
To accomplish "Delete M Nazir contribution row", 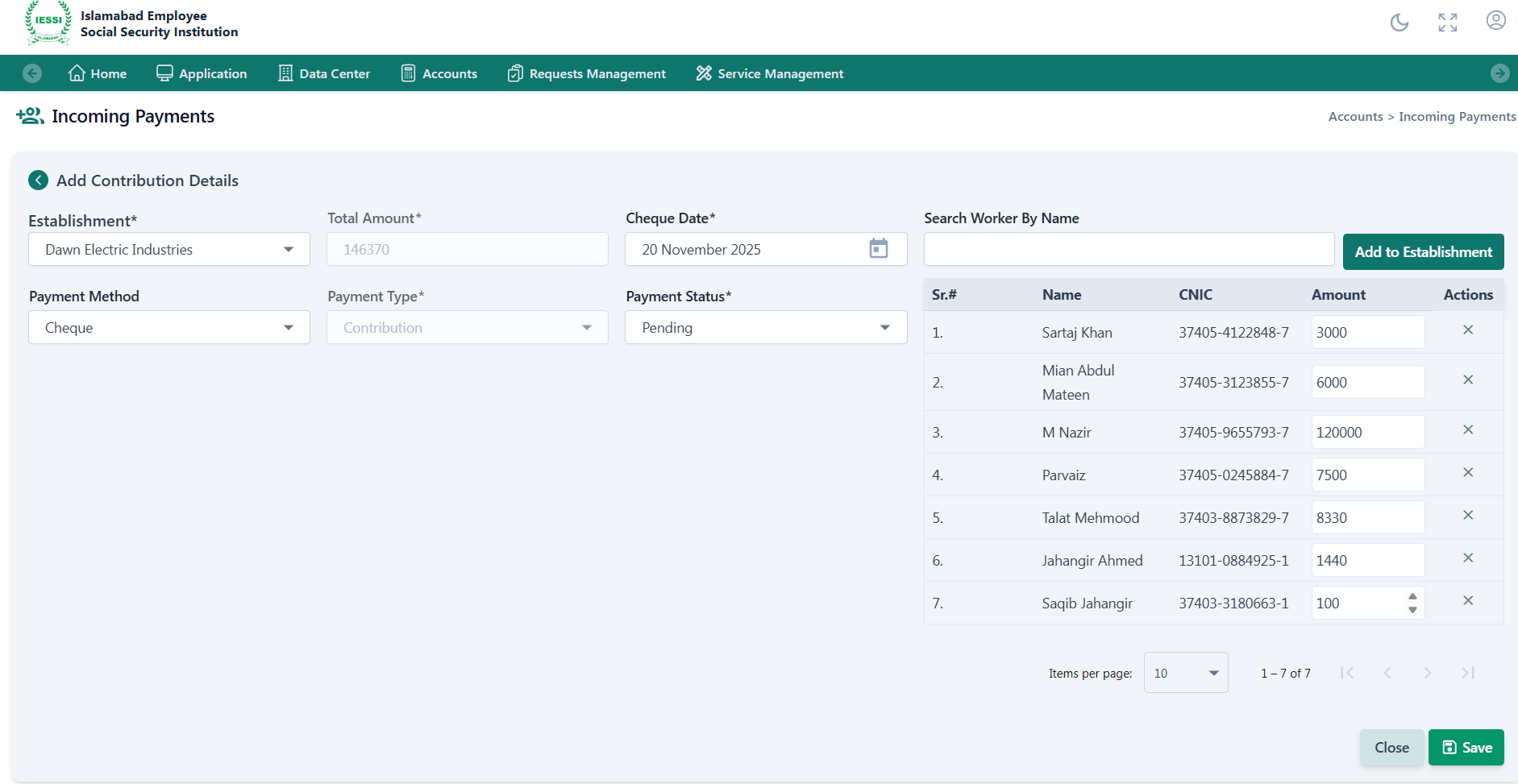I will [1467, 430].
